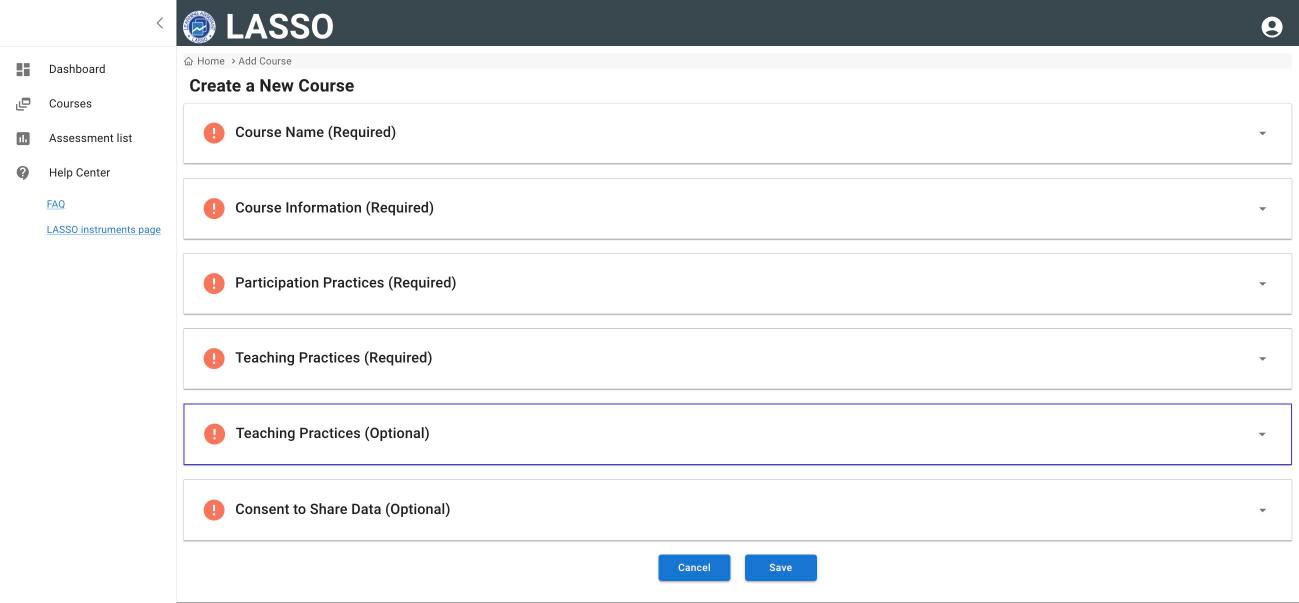1299x603 pixels.
Task: Expand Course Information section arrow
Action: [x=1262, y=209]
